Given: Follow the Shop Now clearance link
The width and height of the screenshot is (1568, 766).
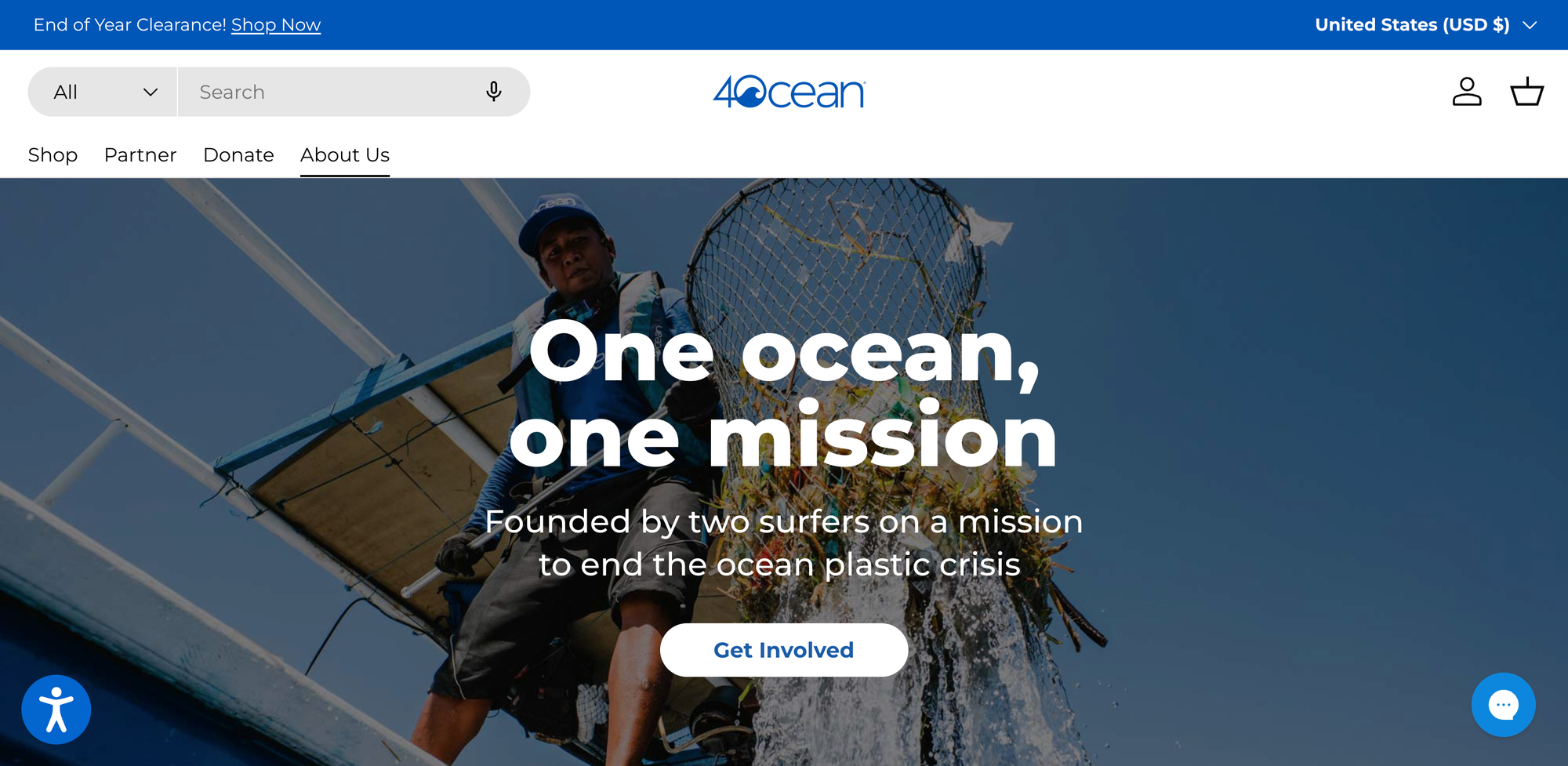Looking at the screenshot, I should tap(276, 25).
